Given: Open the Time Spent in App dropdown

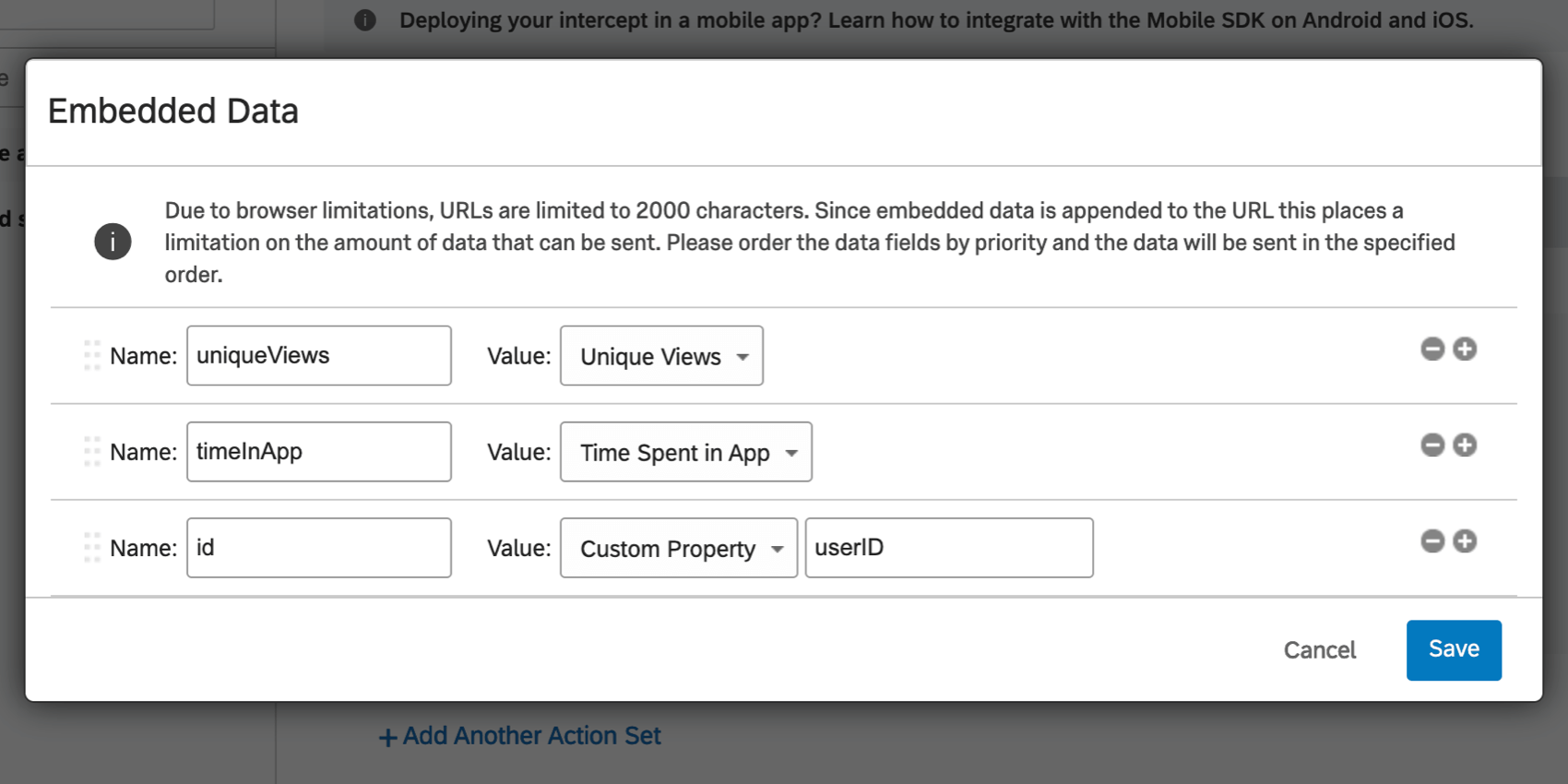Looking at the screenshot, I should (685, 452).
